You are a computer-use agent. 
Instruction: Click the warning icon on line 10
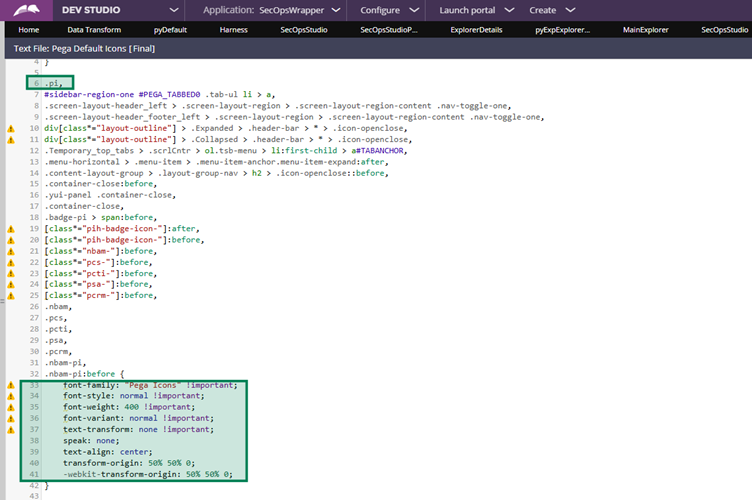point(11,129)
